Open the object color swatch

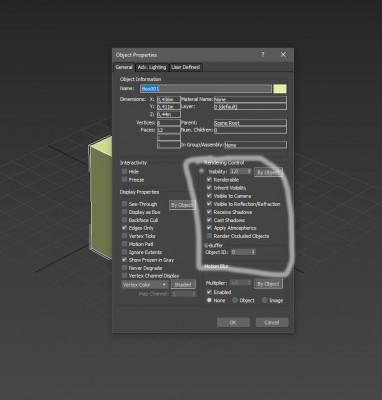(280, 89)
